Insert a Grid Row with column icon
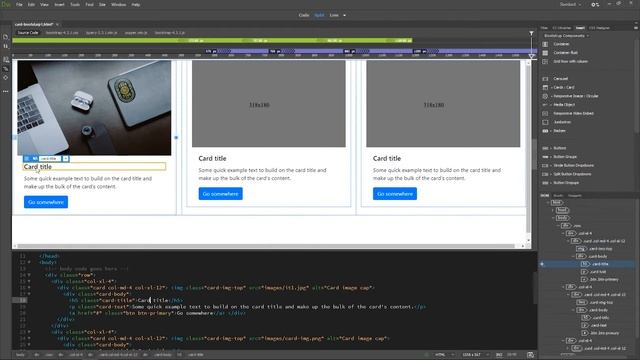 tap(545, 61)
